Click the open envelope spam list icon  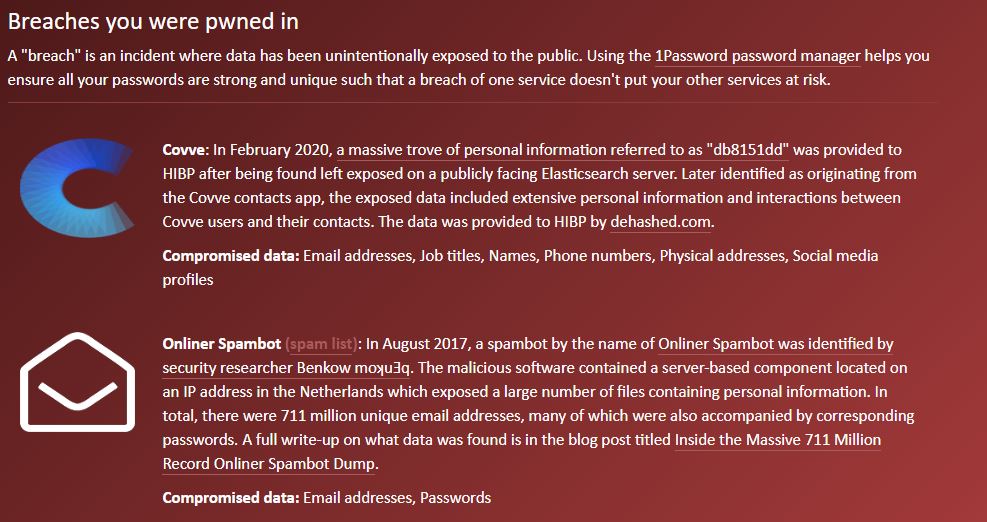click(77, 382)
